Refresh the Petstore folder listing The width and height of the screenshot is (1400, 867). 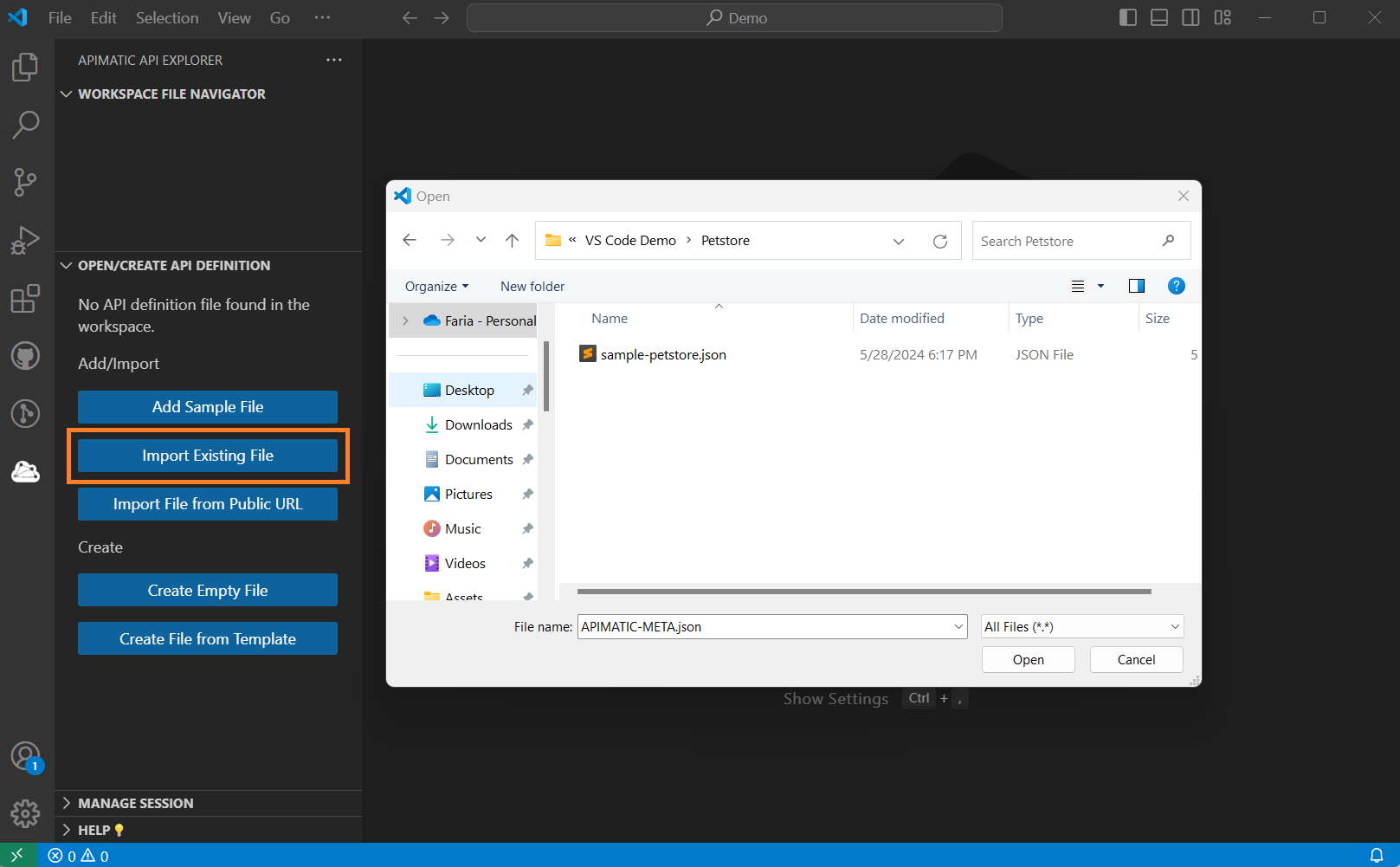[x=939, y=241]
